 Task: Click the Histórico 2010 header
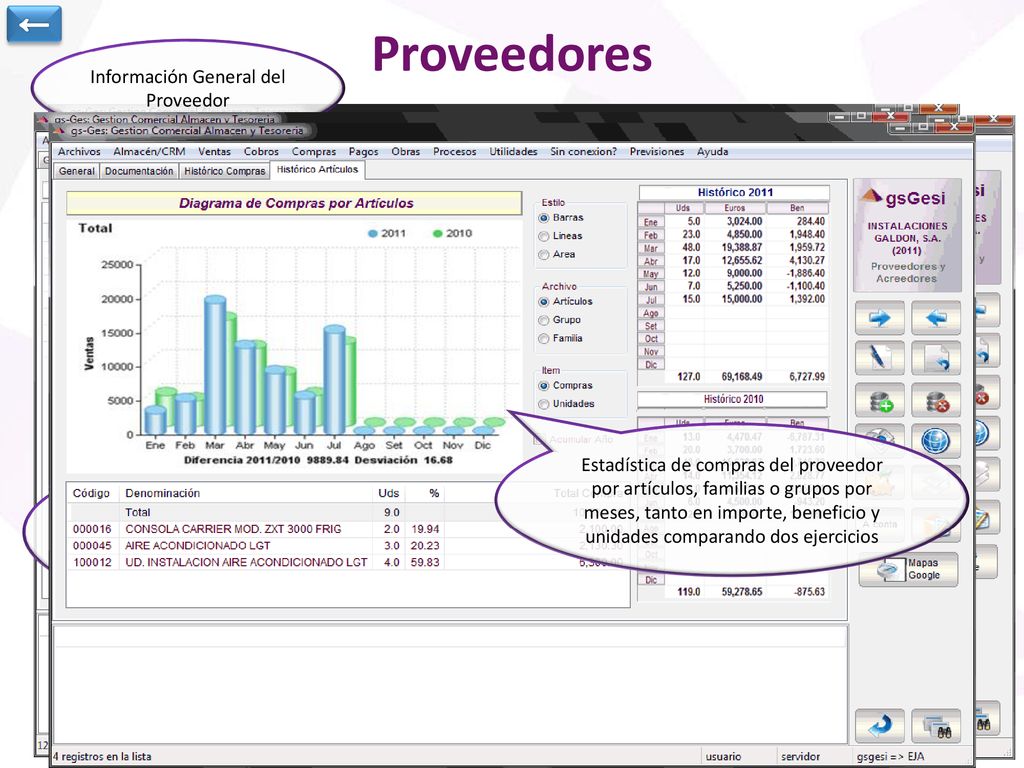coord(733,399)
